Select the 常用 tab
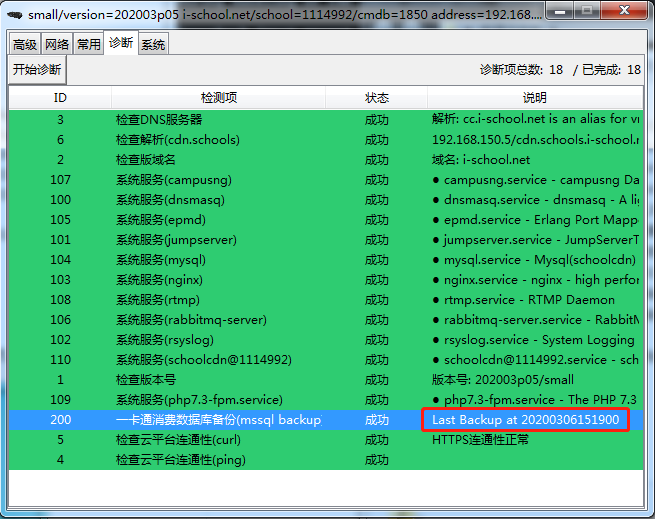655x519 pixels. [x=89, y=45]
